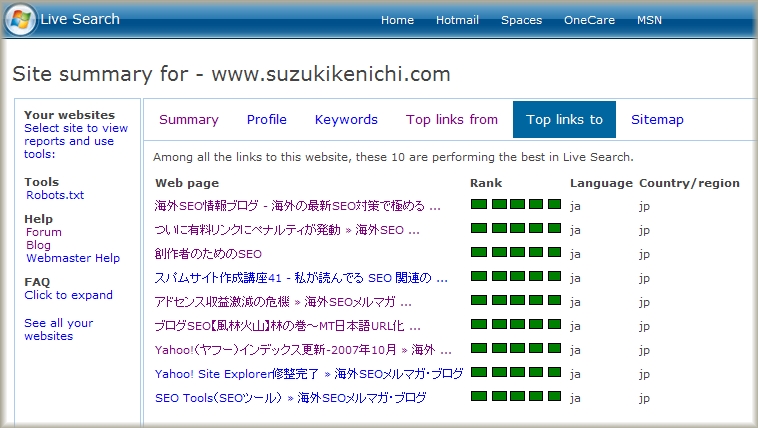Click the Rank column header
The height and width of the screenshot is (428, 758).
coord(486,183)
